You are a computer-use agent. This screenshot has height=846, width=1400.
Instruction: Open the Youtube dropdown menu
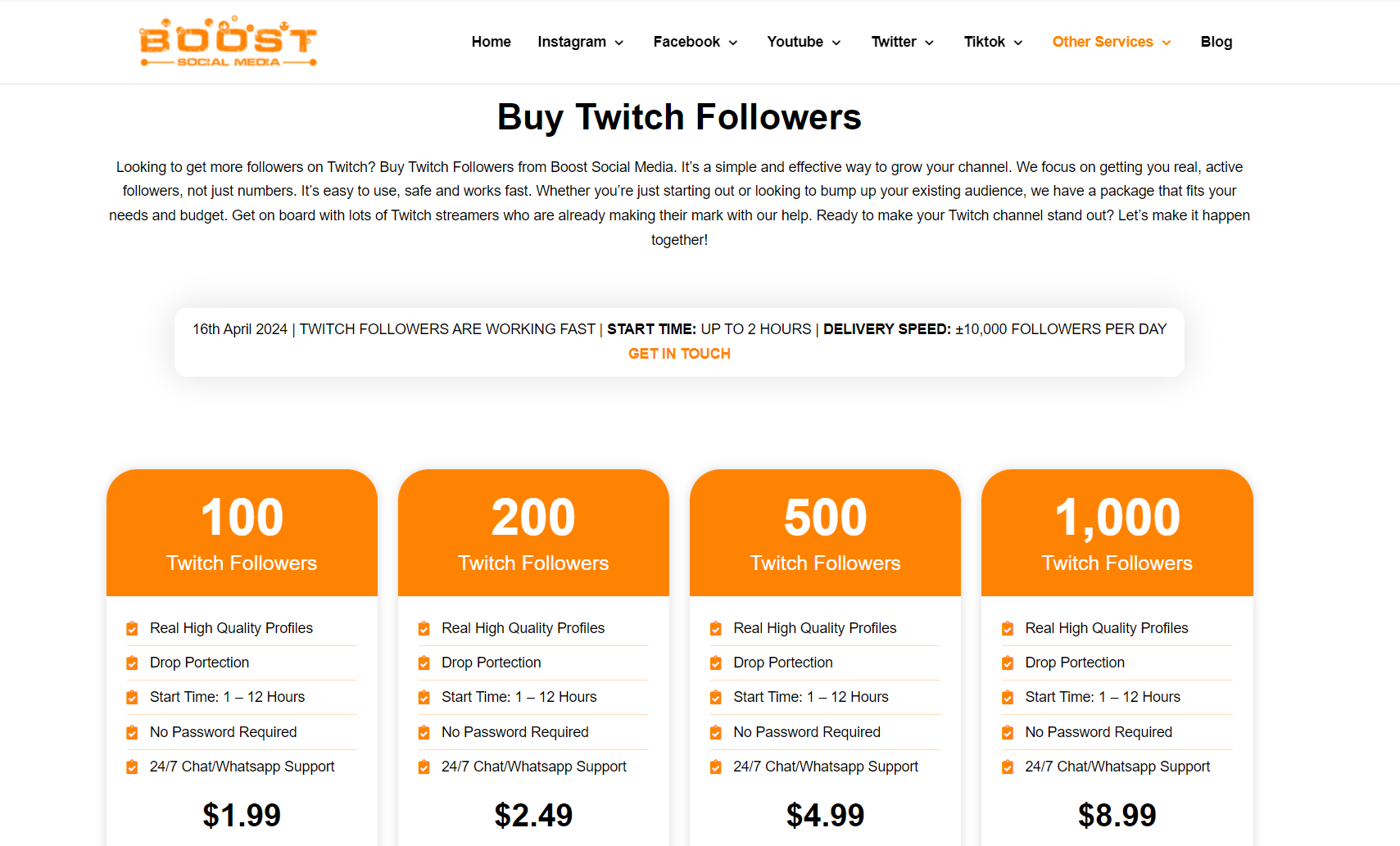coord(804,42)
